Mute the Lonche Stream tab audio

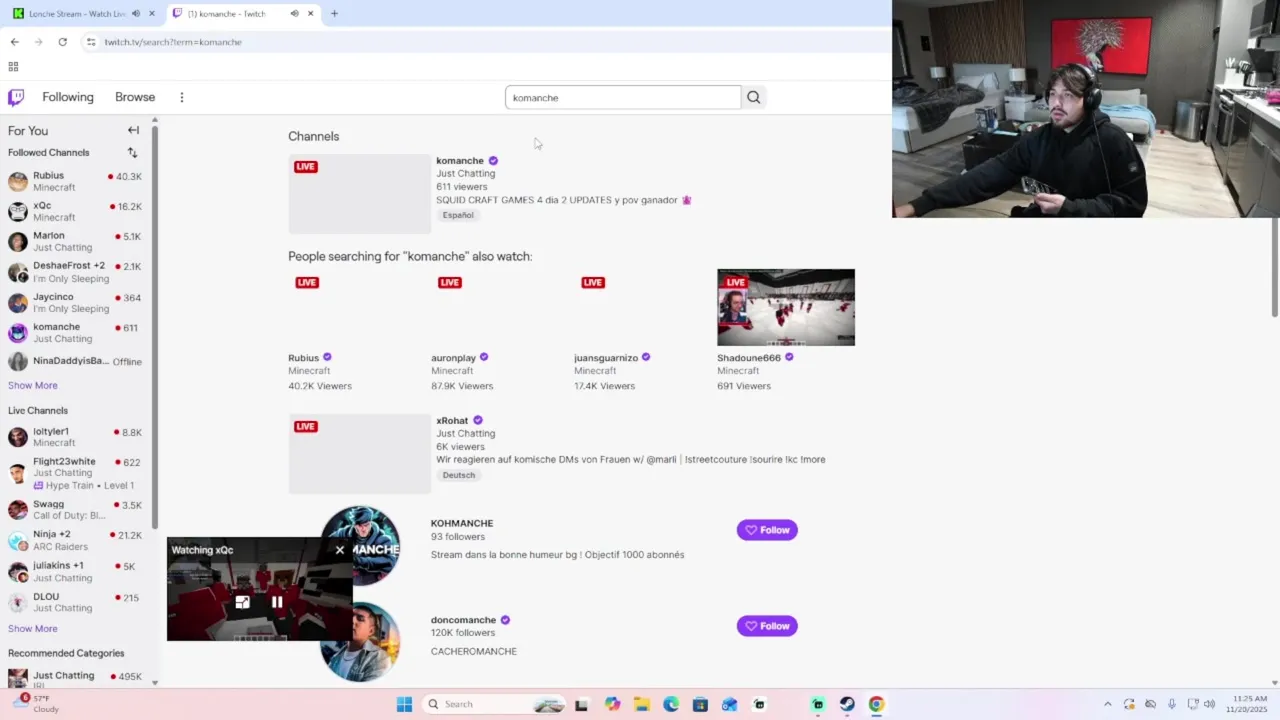(136, 14)
